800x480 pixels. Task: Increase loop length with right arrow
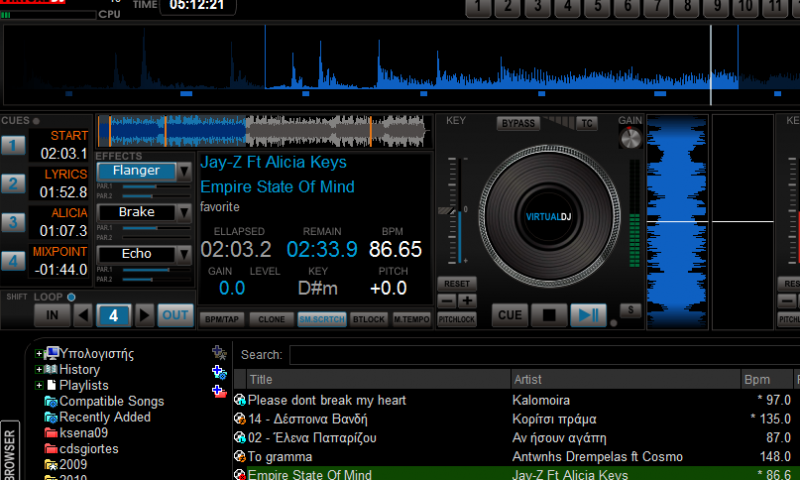tap(144, 315)
